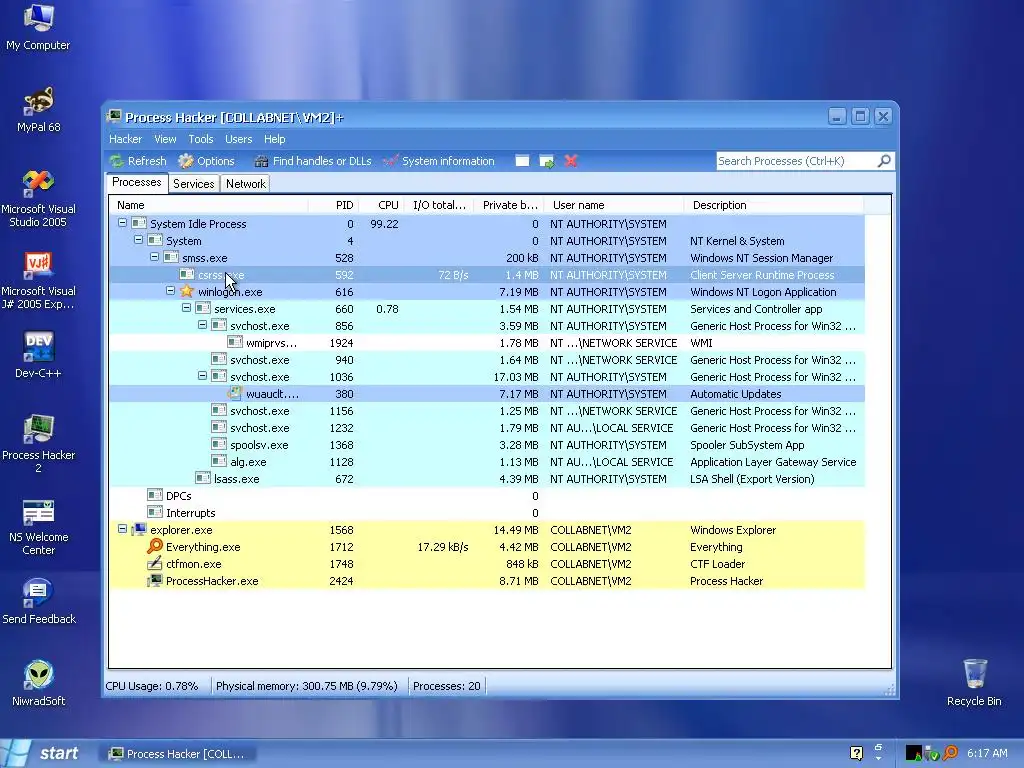Collapse svchost.exe PID 856 node

202,325
